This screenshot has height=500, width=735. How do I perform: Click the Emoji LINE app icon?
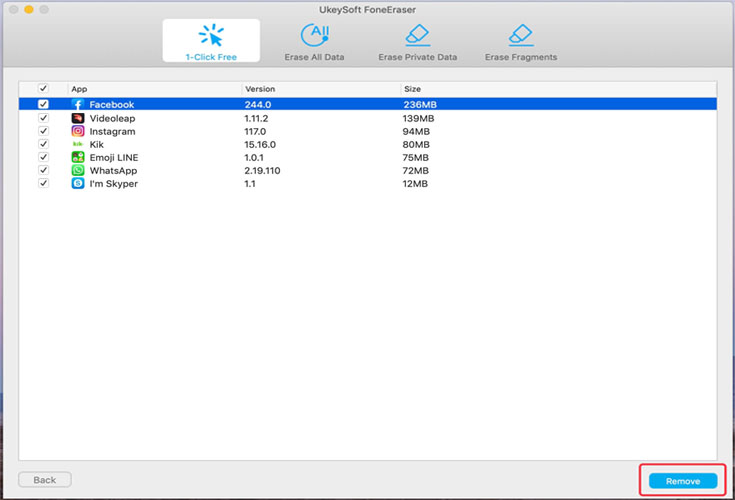coord(78,157)
